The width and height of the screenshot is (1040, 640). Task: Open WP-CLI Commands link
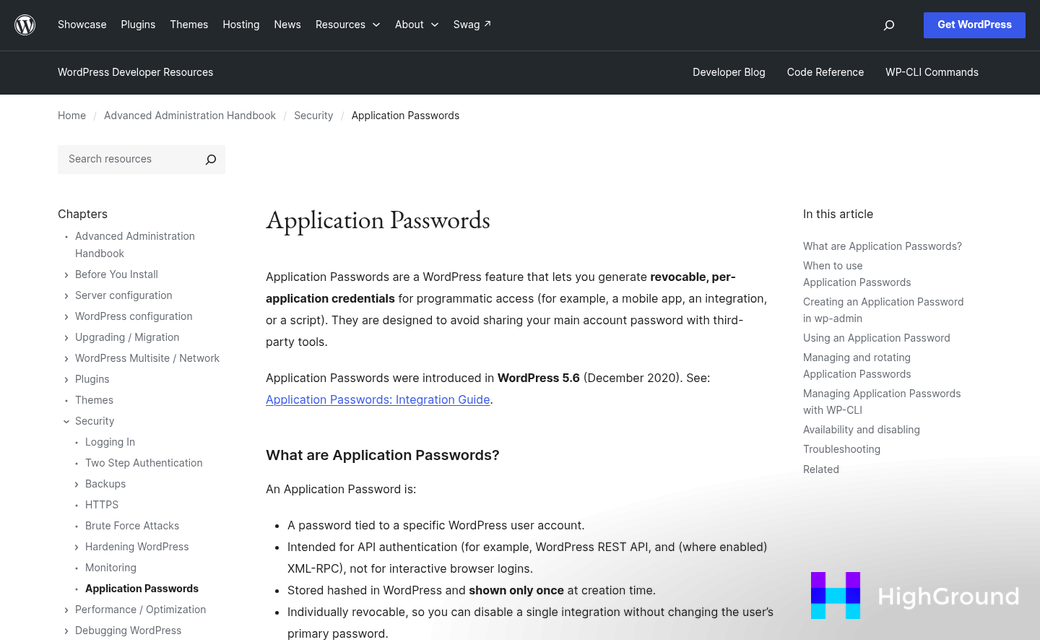931,72
